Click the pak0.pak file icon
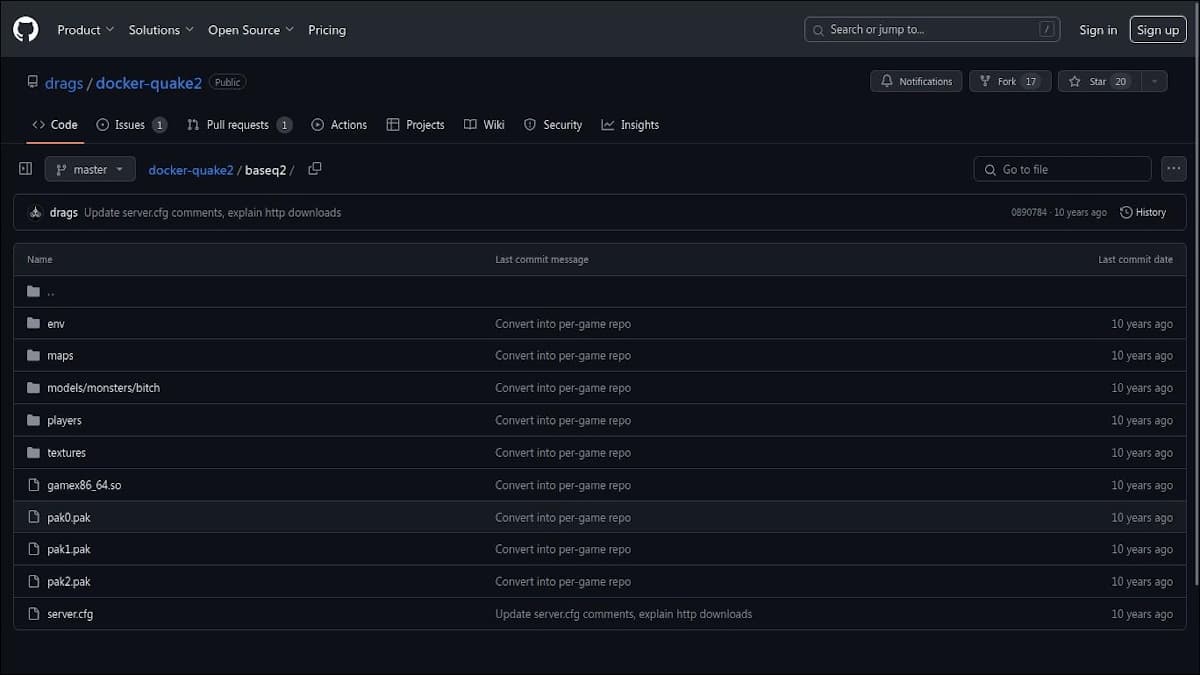This screenshot has height=675, width=1200. click(x=34, y=518)
